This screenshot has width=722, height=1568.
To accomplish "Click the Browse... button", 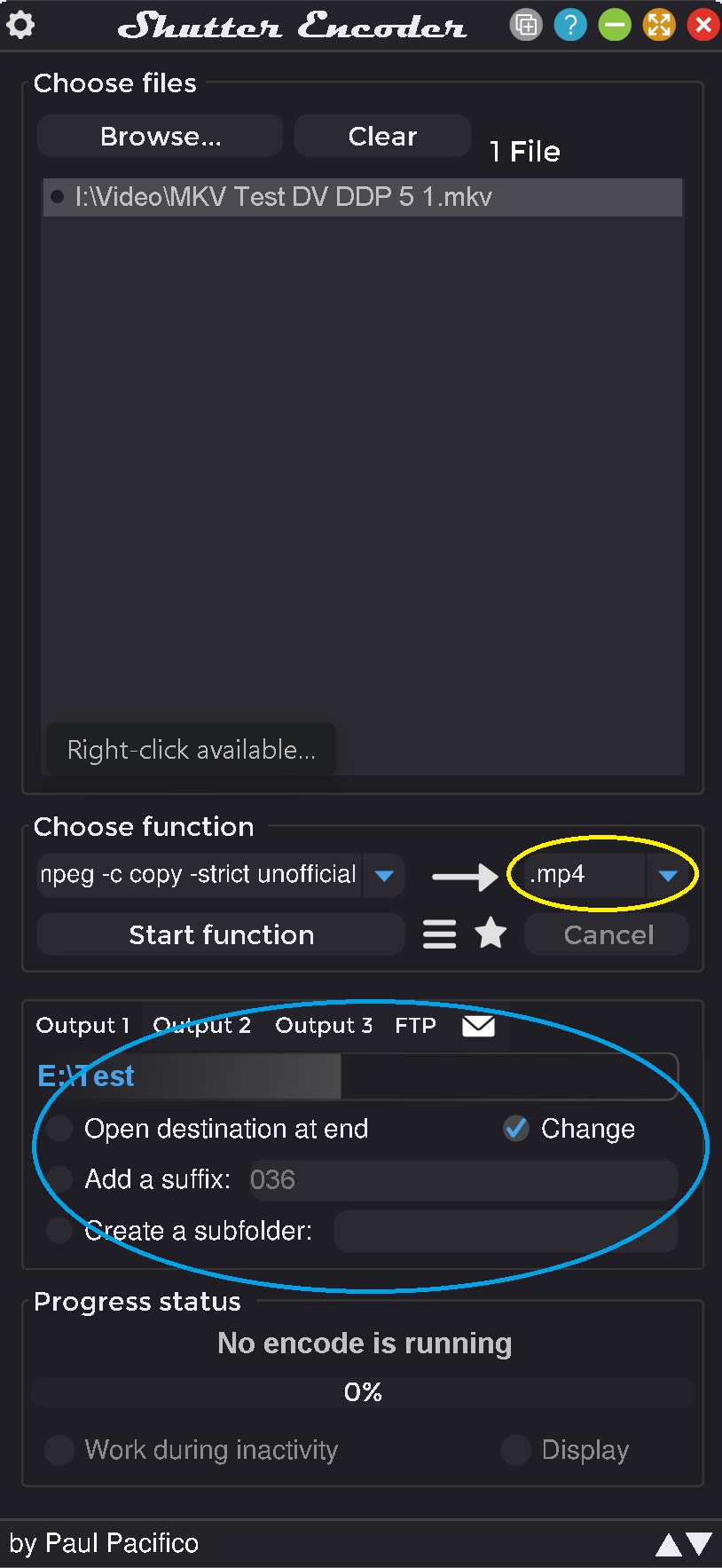I will (161, 136).
